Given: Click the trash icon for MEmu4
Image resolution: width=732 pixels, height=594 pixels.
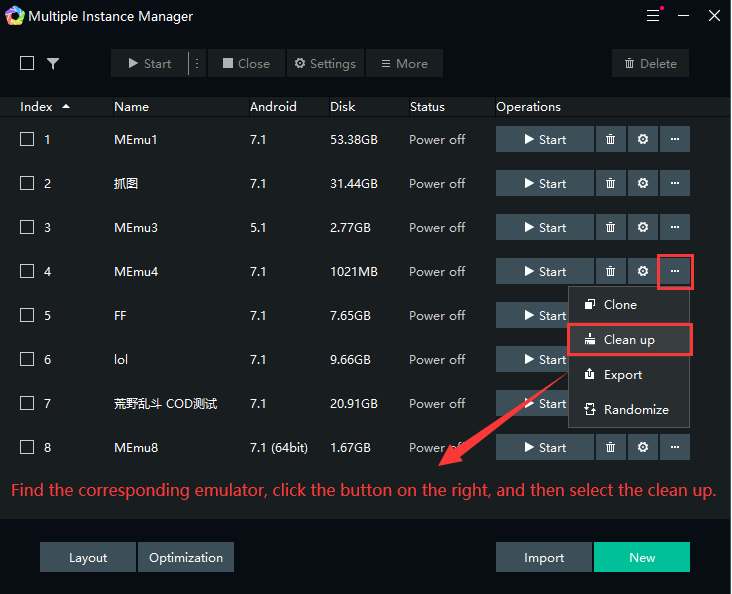Looking at the screenshot, I should 610,272.
